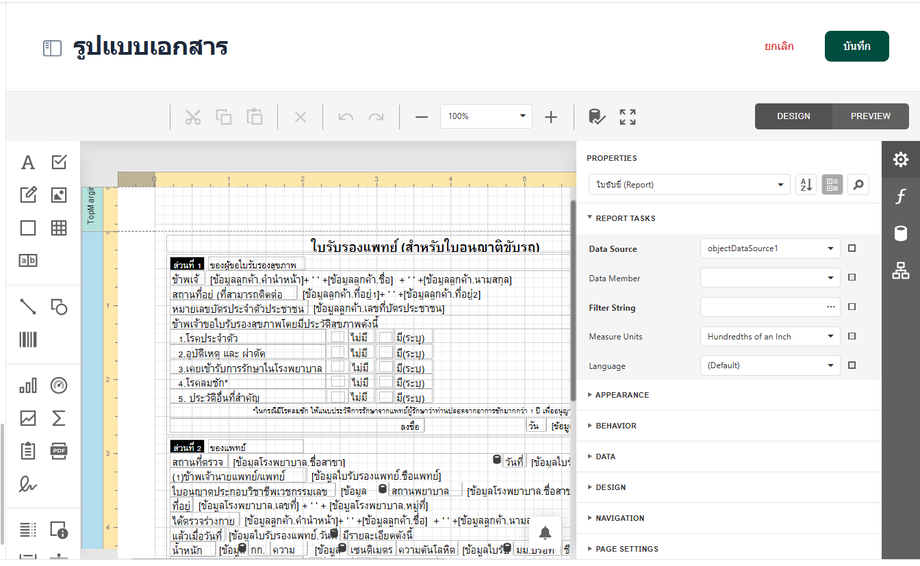Select ไม่มี checkbox in 3.เคยเข้ารับการรักษา row
Screen dimensions: 920x566
(337, 367)
